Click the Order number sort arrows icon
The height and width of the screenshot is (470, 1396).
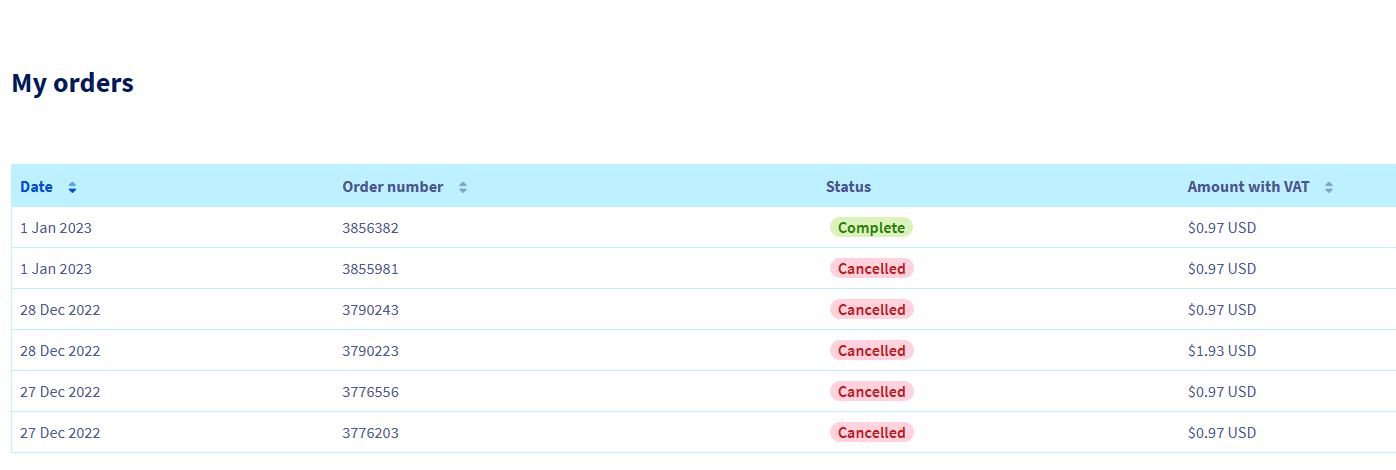tap(463, 187)
